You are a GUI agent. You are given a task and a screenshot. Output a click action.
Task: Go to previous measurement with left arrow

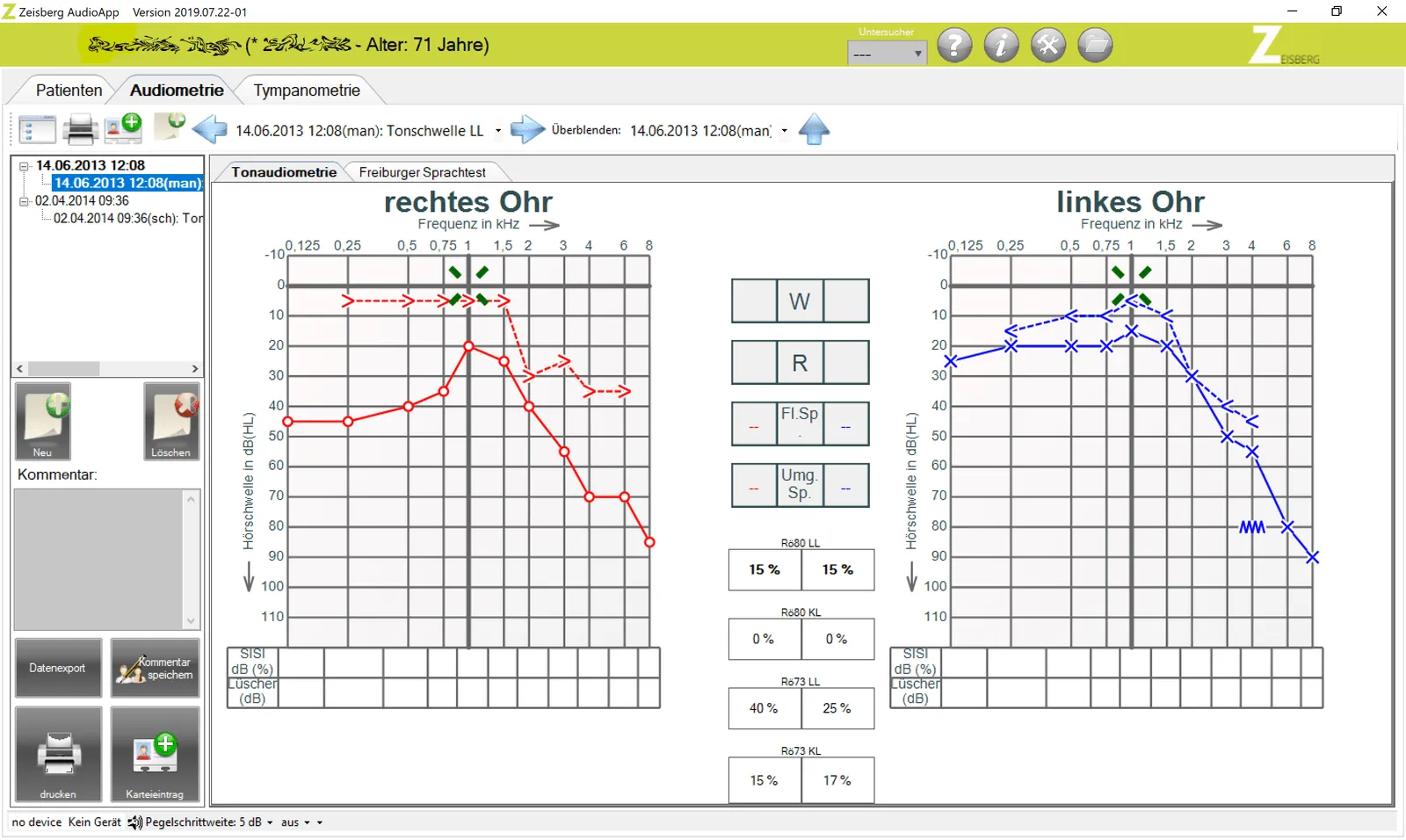click(209, 129)
